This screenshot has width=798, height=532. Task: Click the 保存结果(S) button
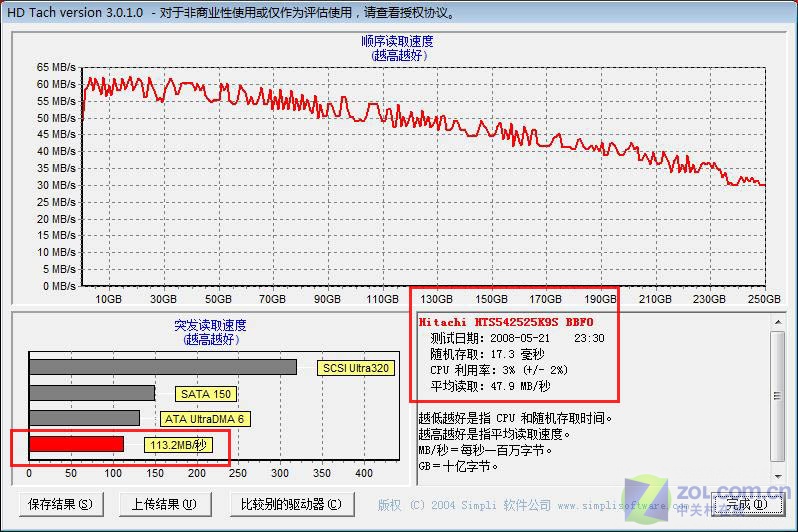61,505
